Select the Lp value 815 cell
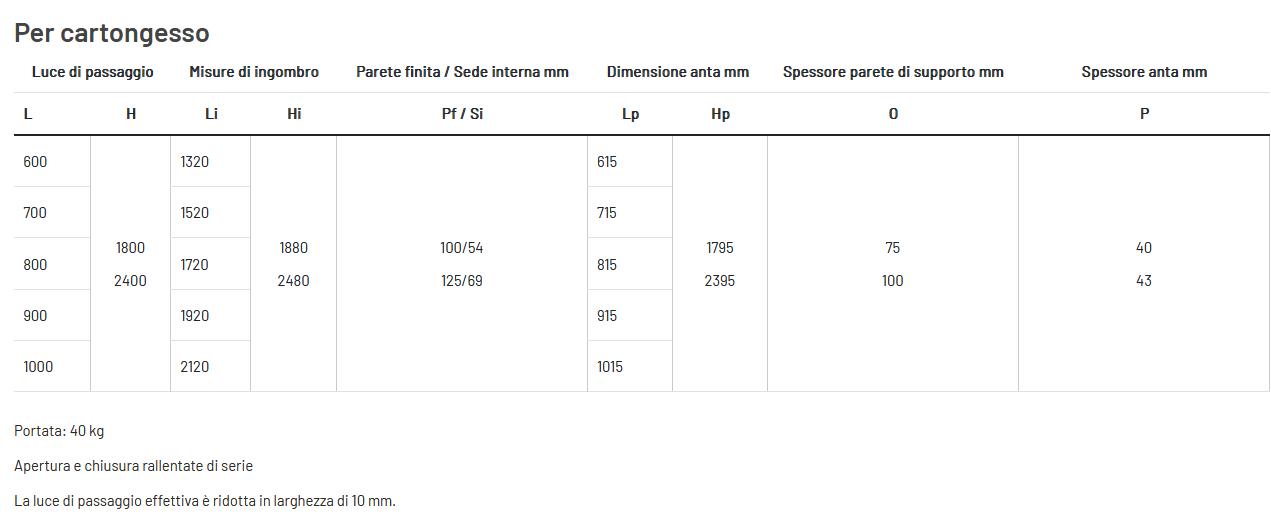1271x519 pixels. point(630,264)
